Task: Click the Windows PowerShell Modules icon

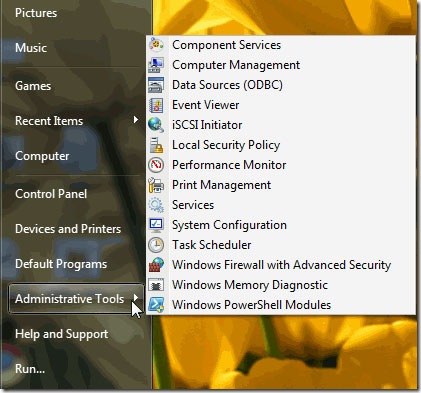Action: coord(156,305)
